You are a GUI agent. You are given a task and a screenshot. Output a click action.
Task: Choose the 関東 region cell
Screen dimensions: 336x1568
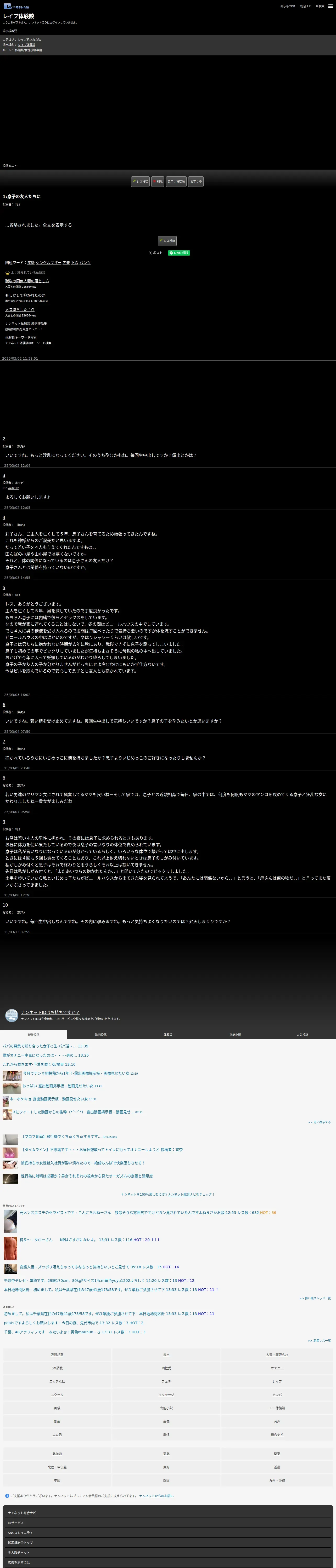click(277, 1454)
